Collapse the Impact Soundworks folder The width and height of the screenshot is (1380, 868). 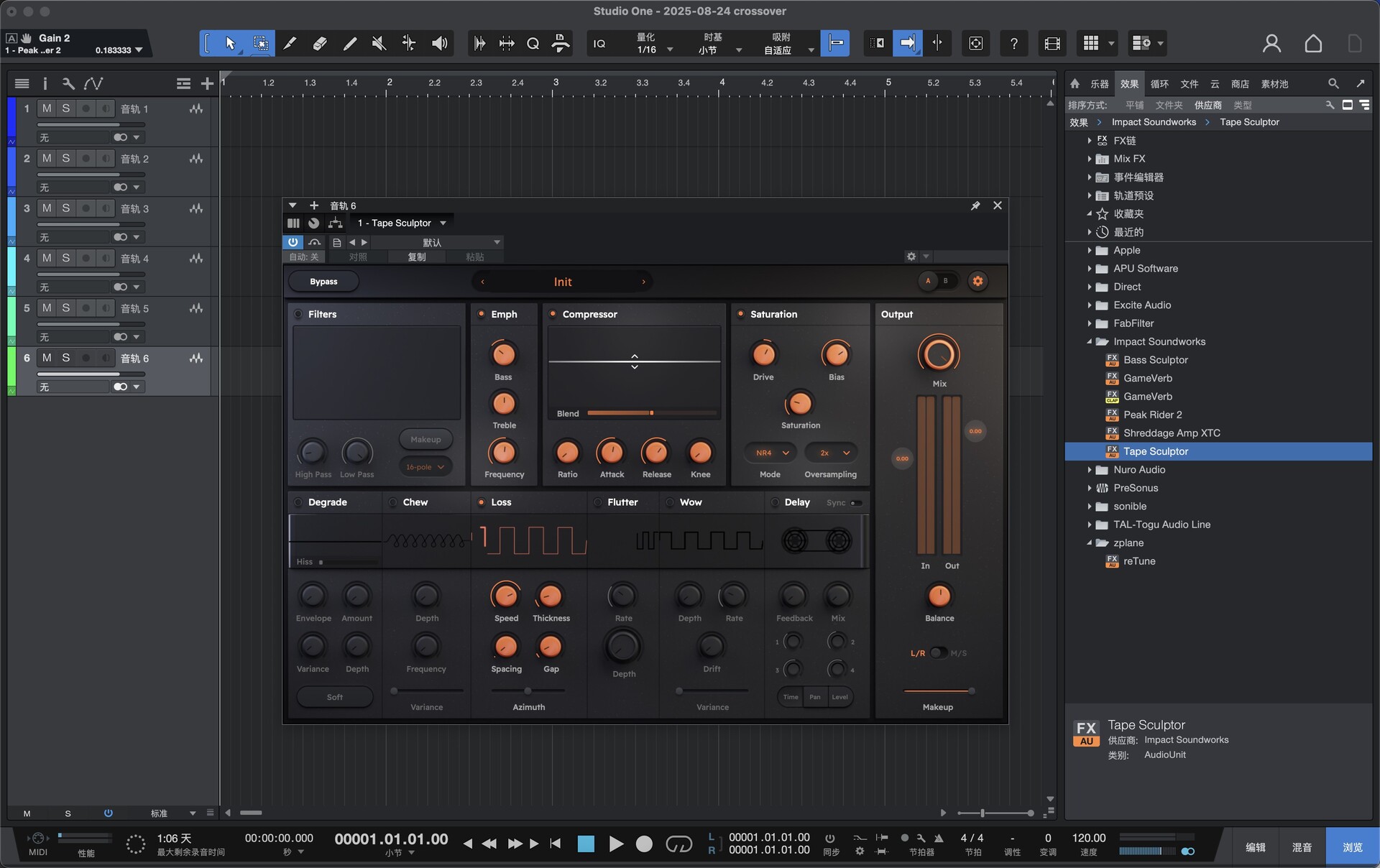(1090, 341)
